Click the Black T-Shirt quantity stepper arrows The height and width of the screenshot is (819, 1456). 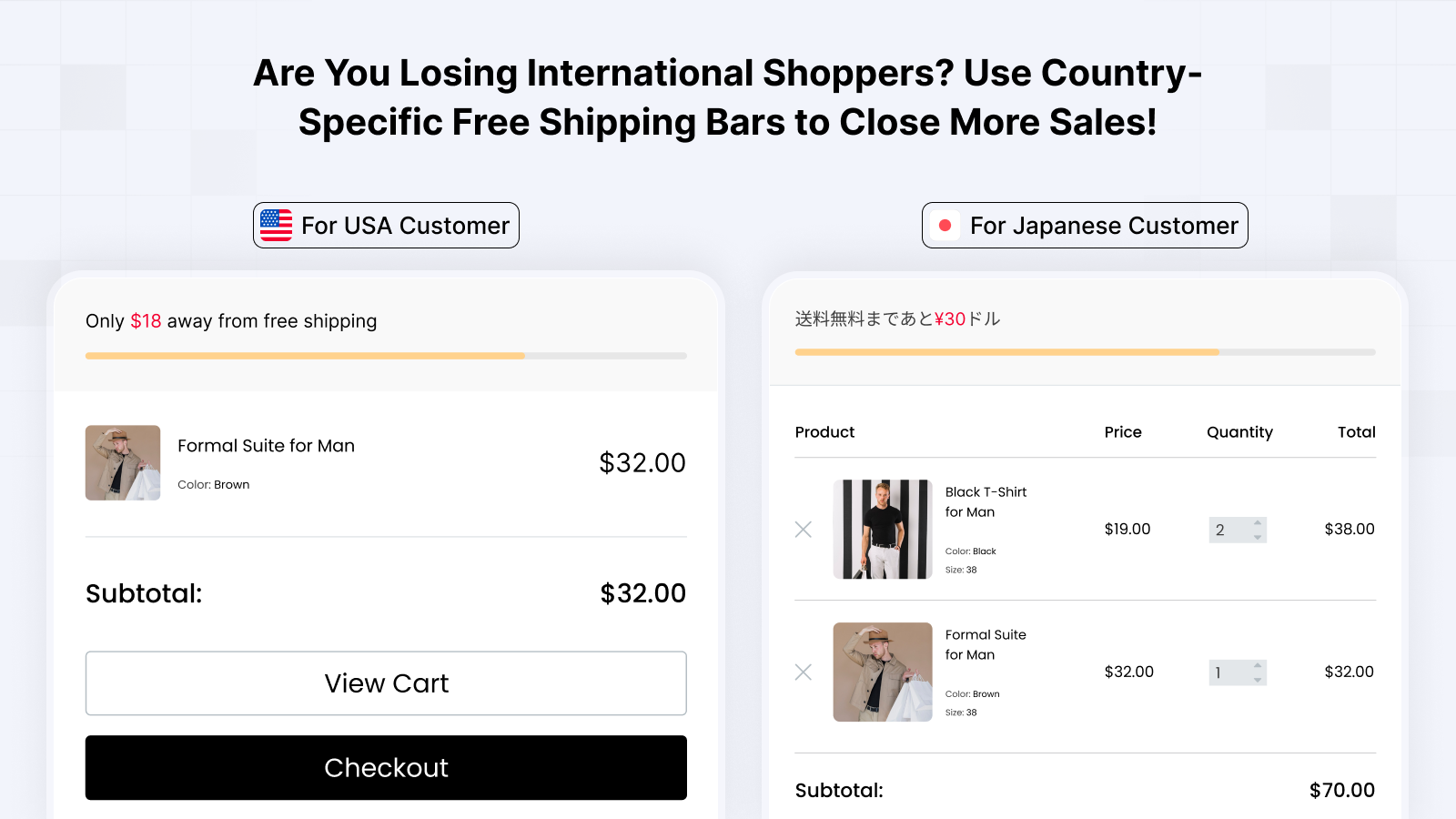coord(1256,530)
